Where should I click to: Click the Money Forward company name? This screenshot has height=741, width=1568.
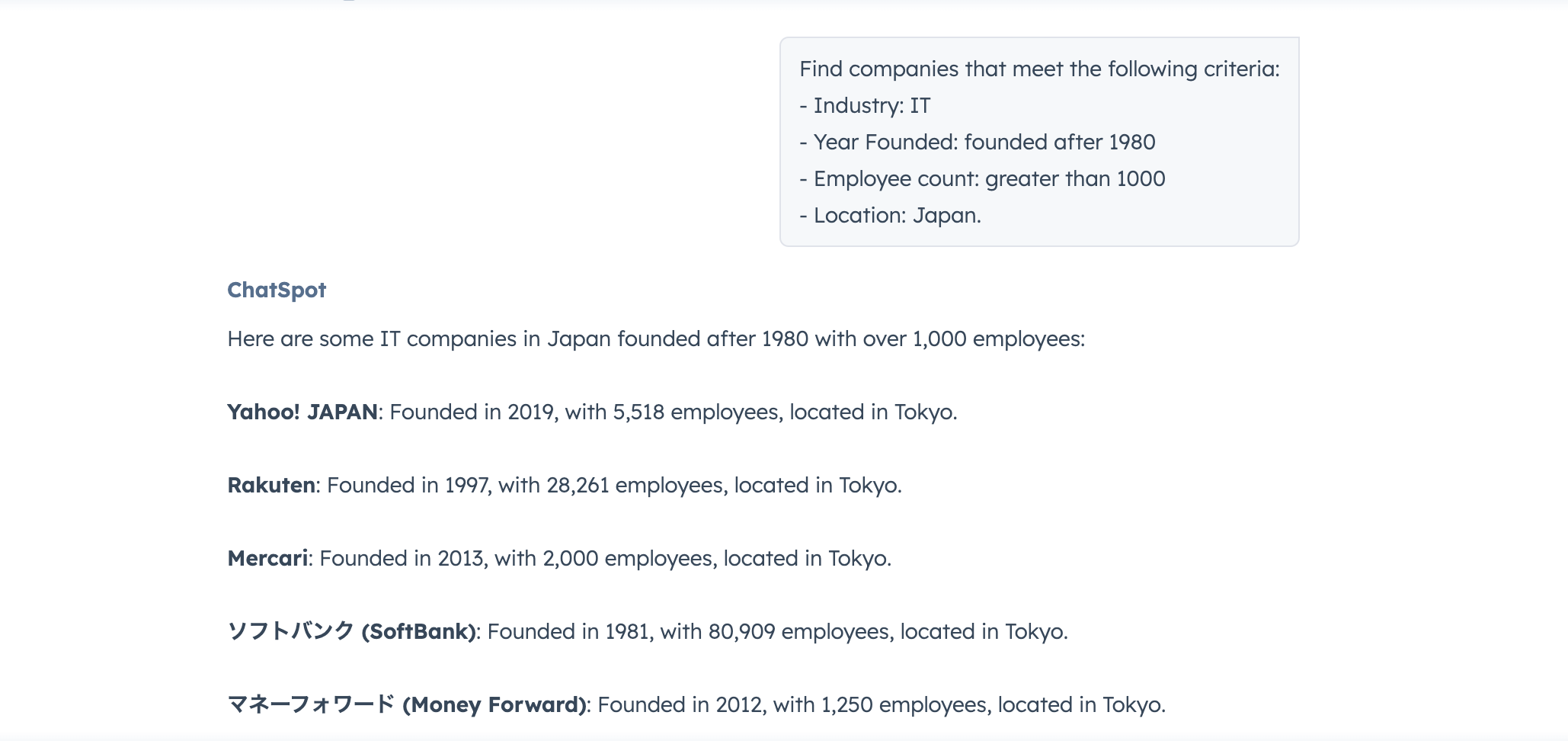point(407,704)
